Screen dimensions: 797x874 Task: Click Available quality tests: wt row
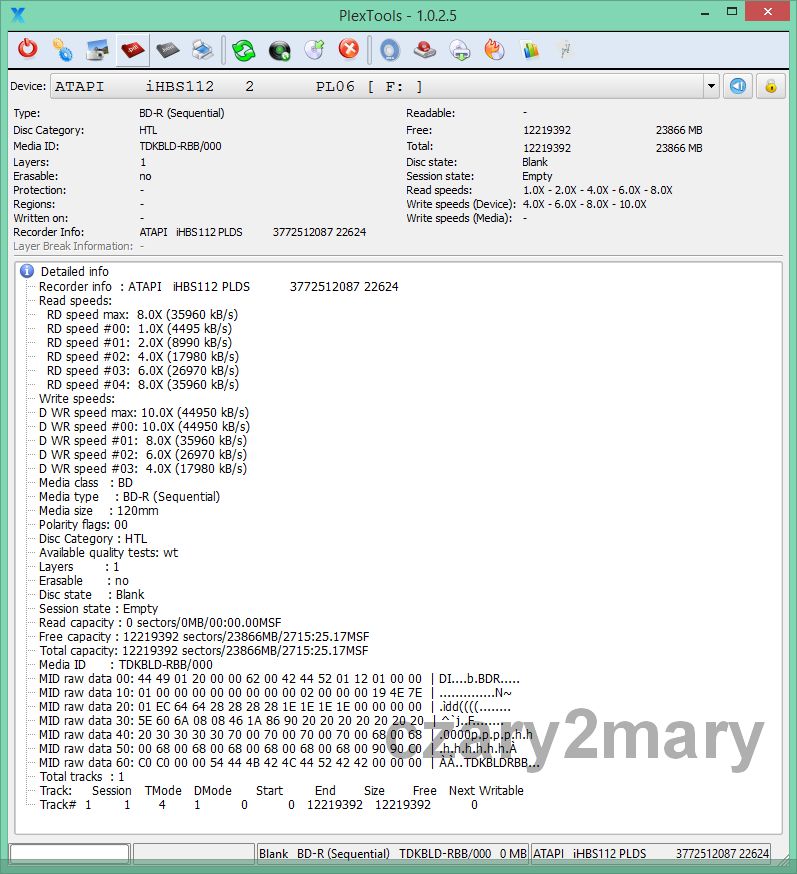point(109,552)
